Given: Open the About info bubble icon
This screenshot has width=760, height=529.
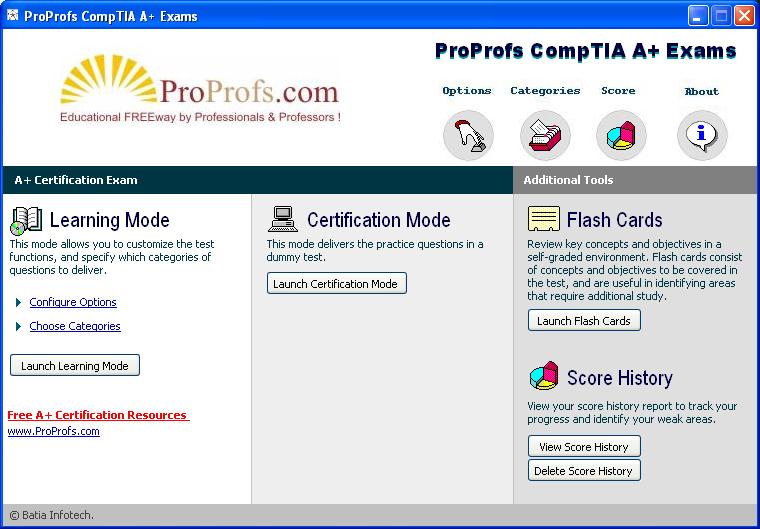Looking at the screenshot, I should (702, 135).
